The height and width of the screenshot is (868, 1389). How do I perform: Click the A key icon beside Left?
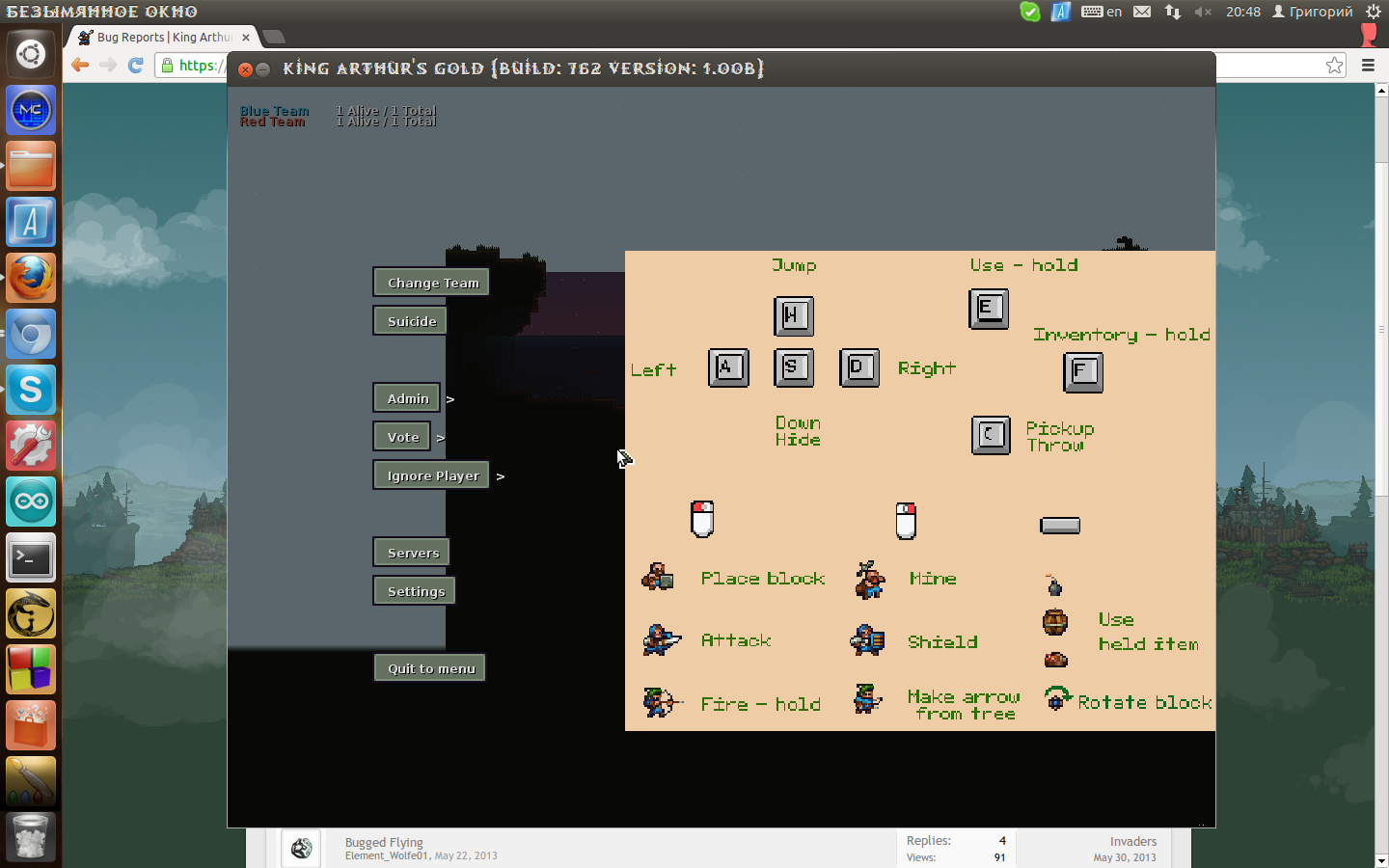[x=728, y=367]
